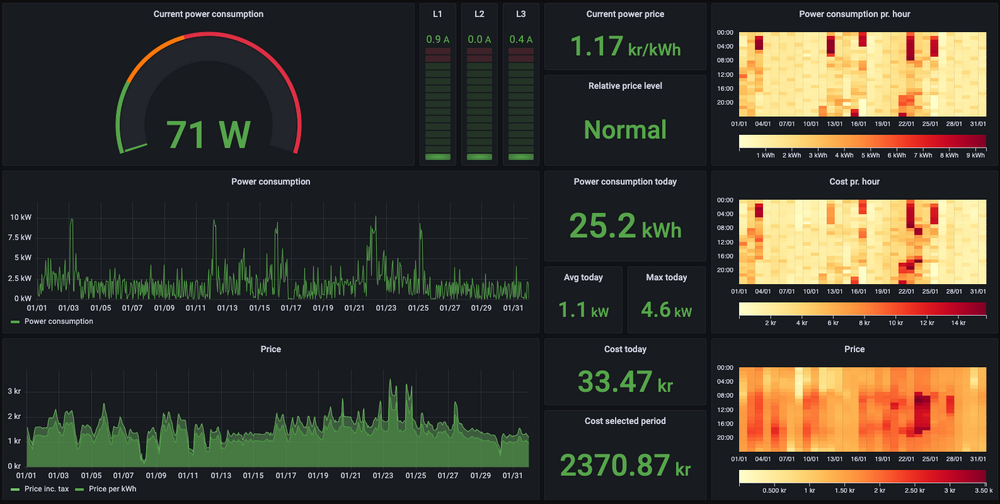
Task: Click the L2 bar gauge showing 0.0 A
Action: 479,100
